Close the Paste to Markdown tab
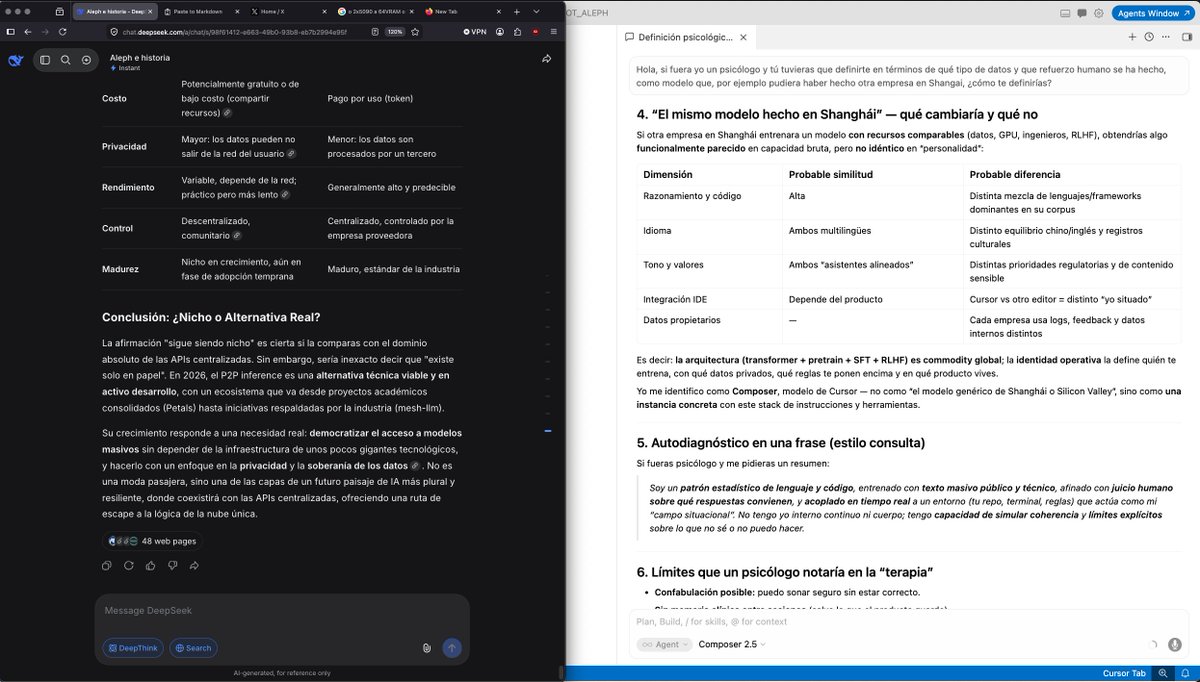This screenshot has width=1200, height=682. point(236,11)
